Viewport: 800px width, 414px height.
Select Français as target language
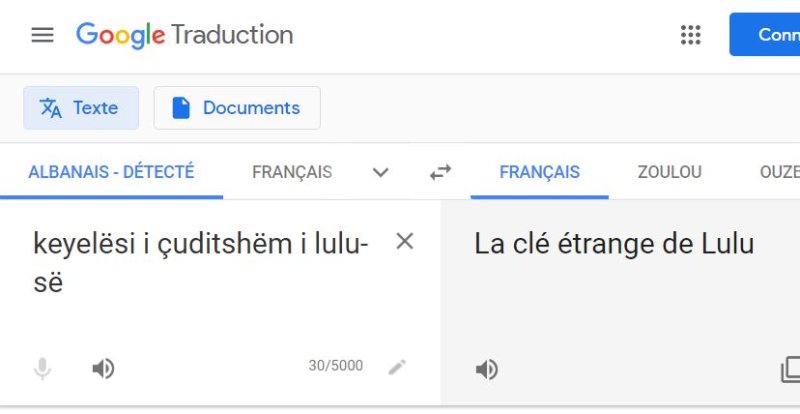click(x=539, y=172)
